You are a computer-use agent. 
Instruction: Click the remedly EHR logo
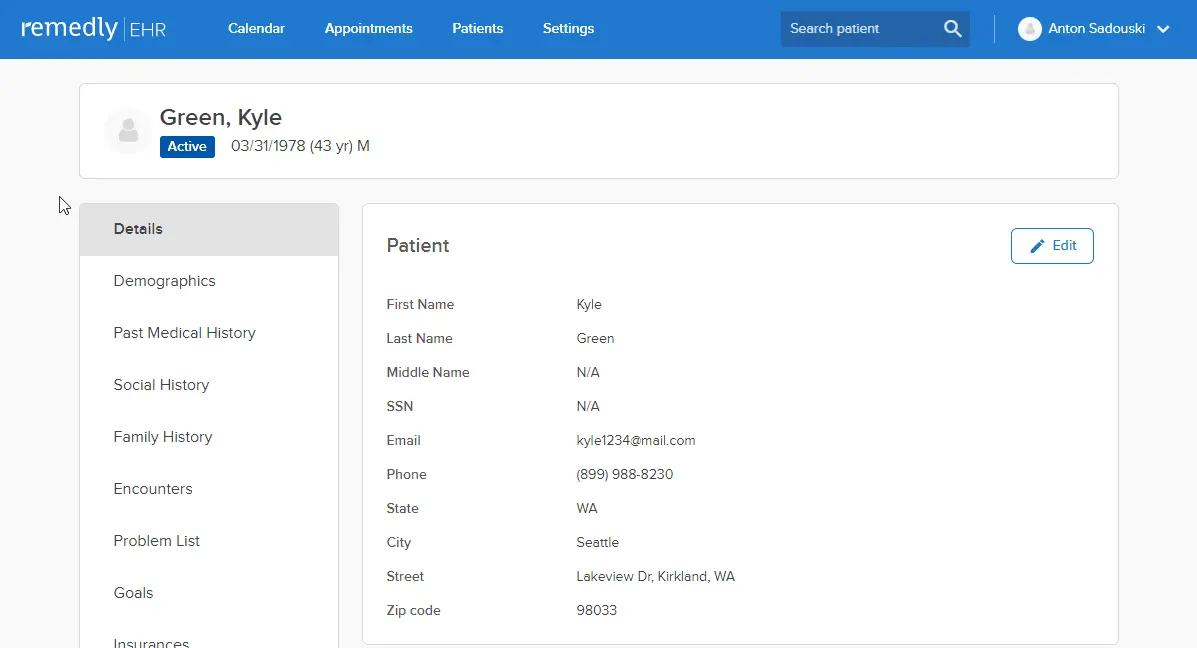(93, 29)
